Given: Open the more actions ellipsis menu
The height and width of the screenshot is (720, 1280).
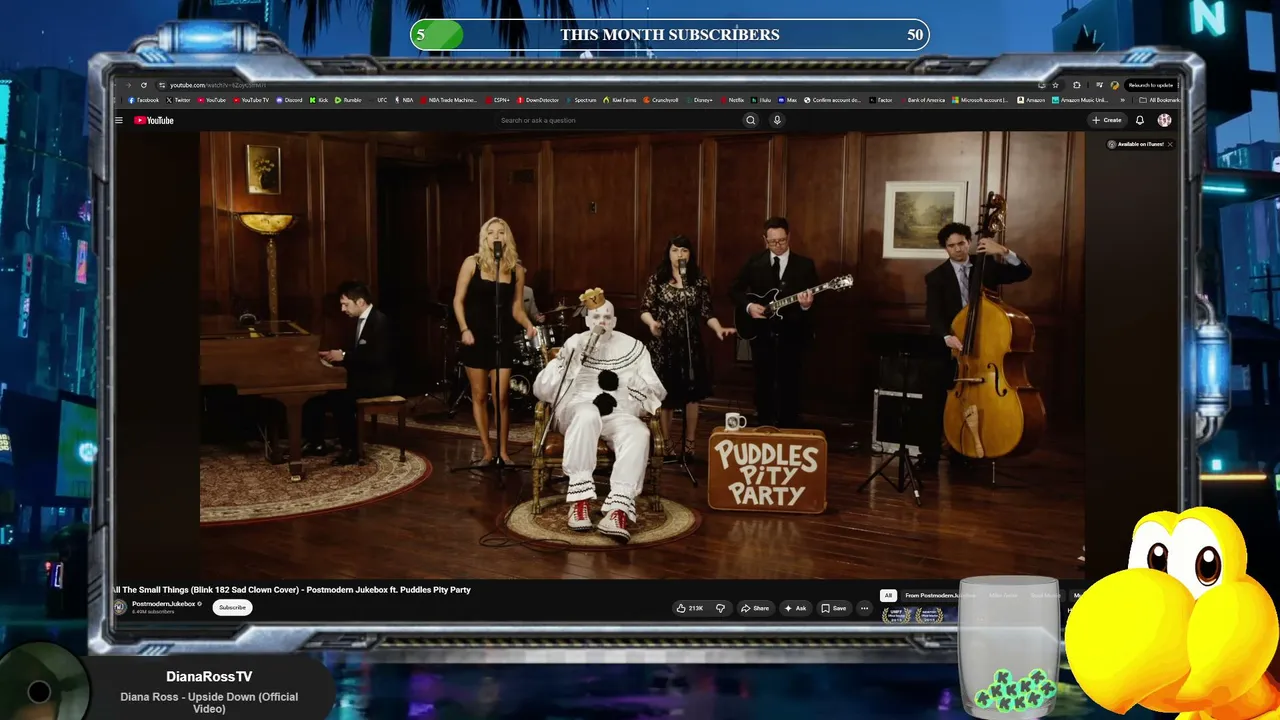Looking at the screenshot, I should (x=864, y=608).
